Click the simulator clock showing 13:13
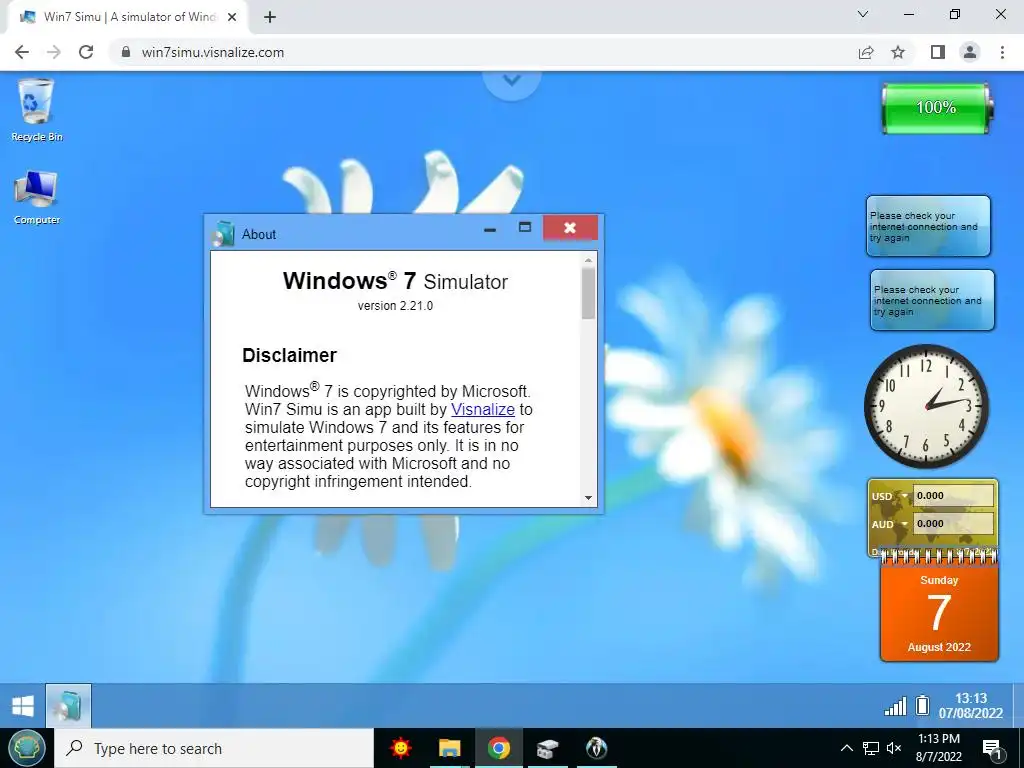The width and height of the screenshot is (1024, 768). [x=971, y=706]
